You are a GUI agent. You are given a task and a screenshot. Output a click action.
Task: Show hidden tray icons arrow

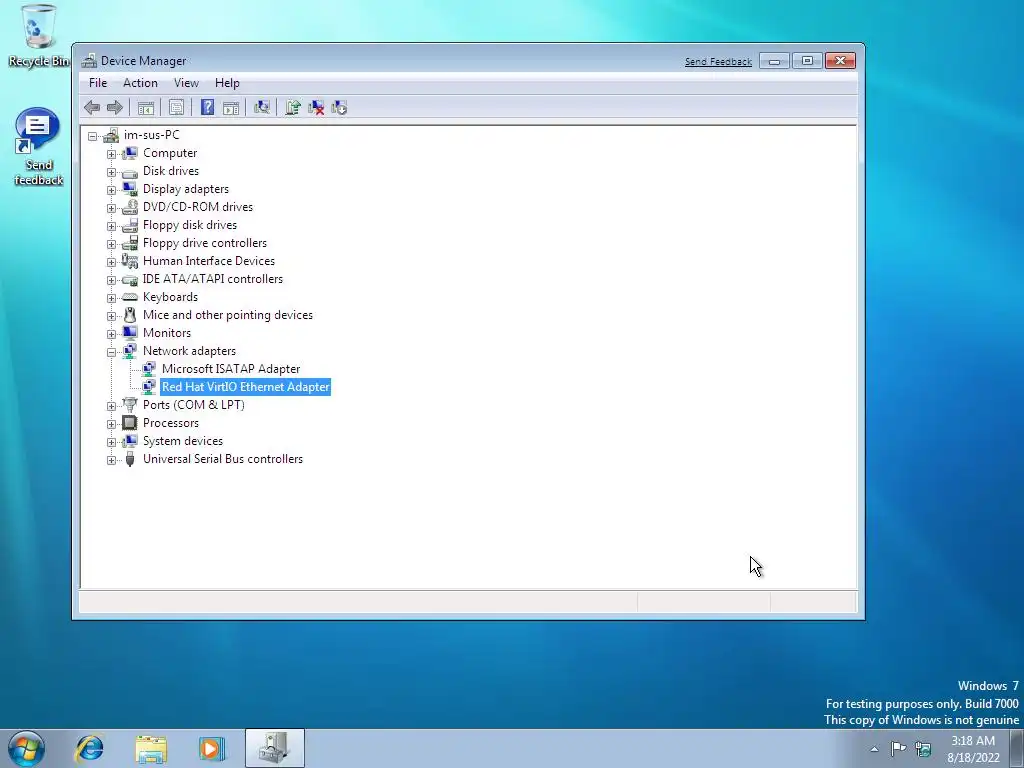click(874, 749)
